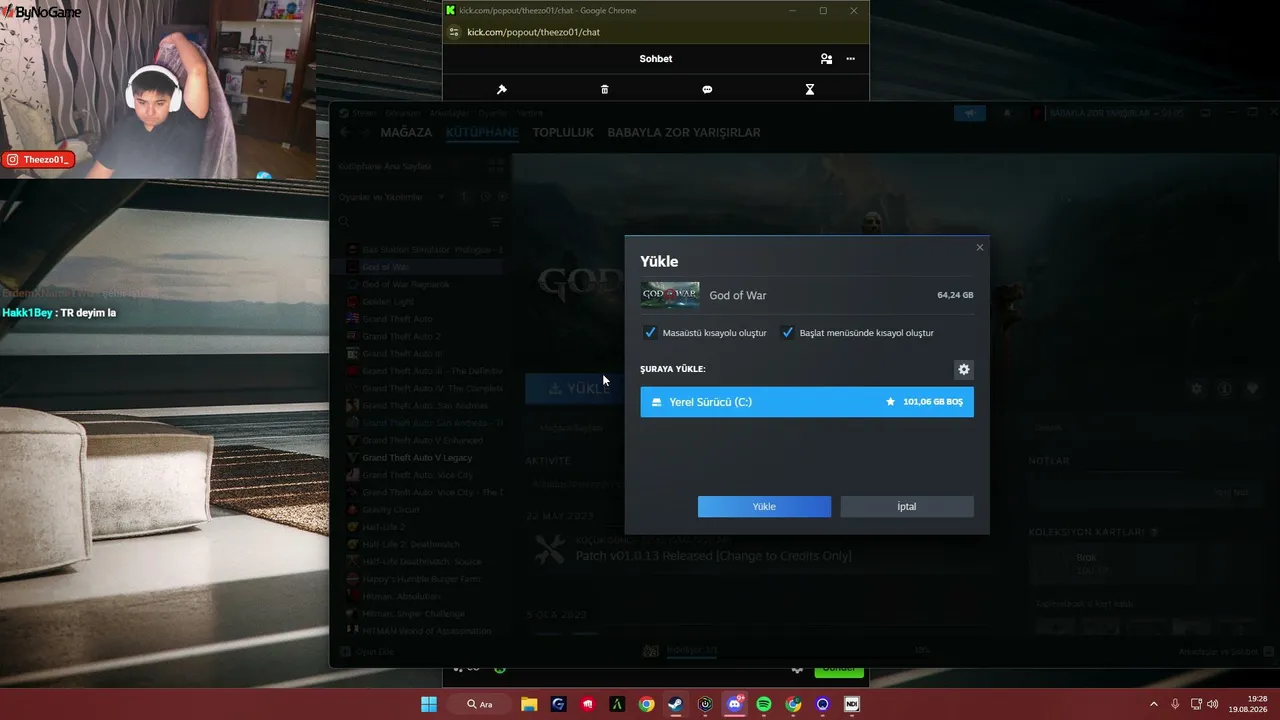Image resolution: width=1280 pixels, height=720 pixels.
Task: Open the KÜTÜPHANE tab in Steam
Action: pos(482,132)
